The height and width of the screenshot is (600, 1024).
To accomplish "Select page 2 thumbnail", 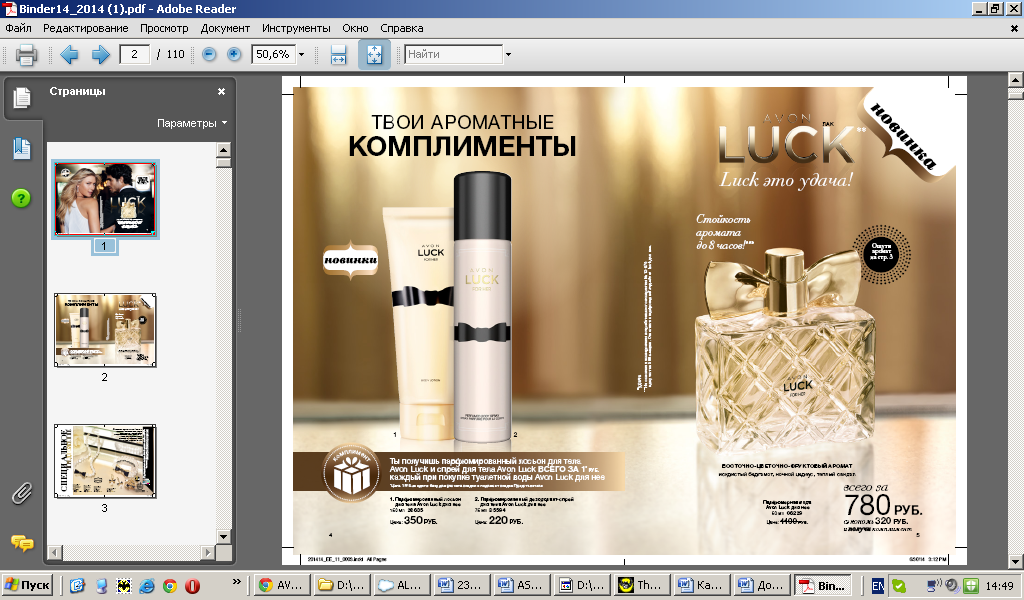I will pyautogui.click(x=105, y=330).
